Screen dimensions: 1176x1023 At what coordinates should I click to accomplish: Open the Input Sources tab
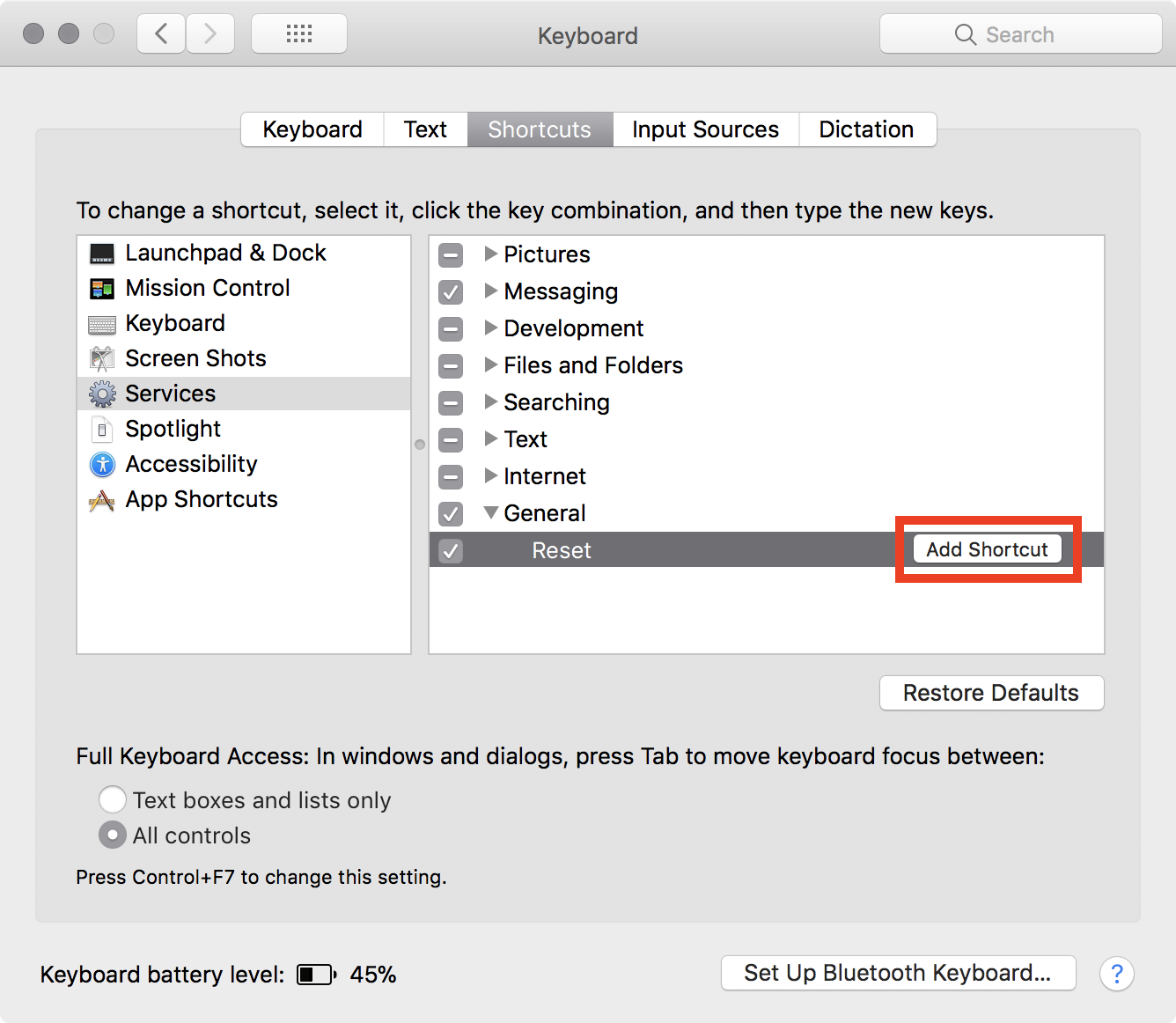(705, 129)
